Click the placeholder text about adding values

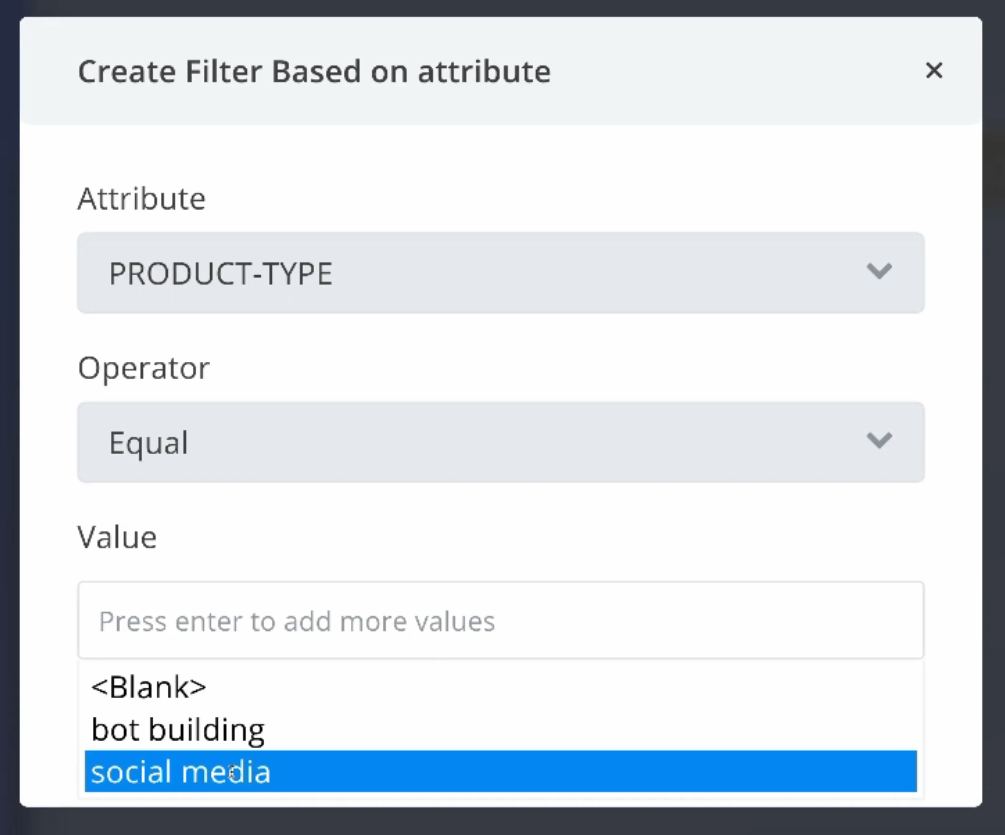click(x=297, y=622)
